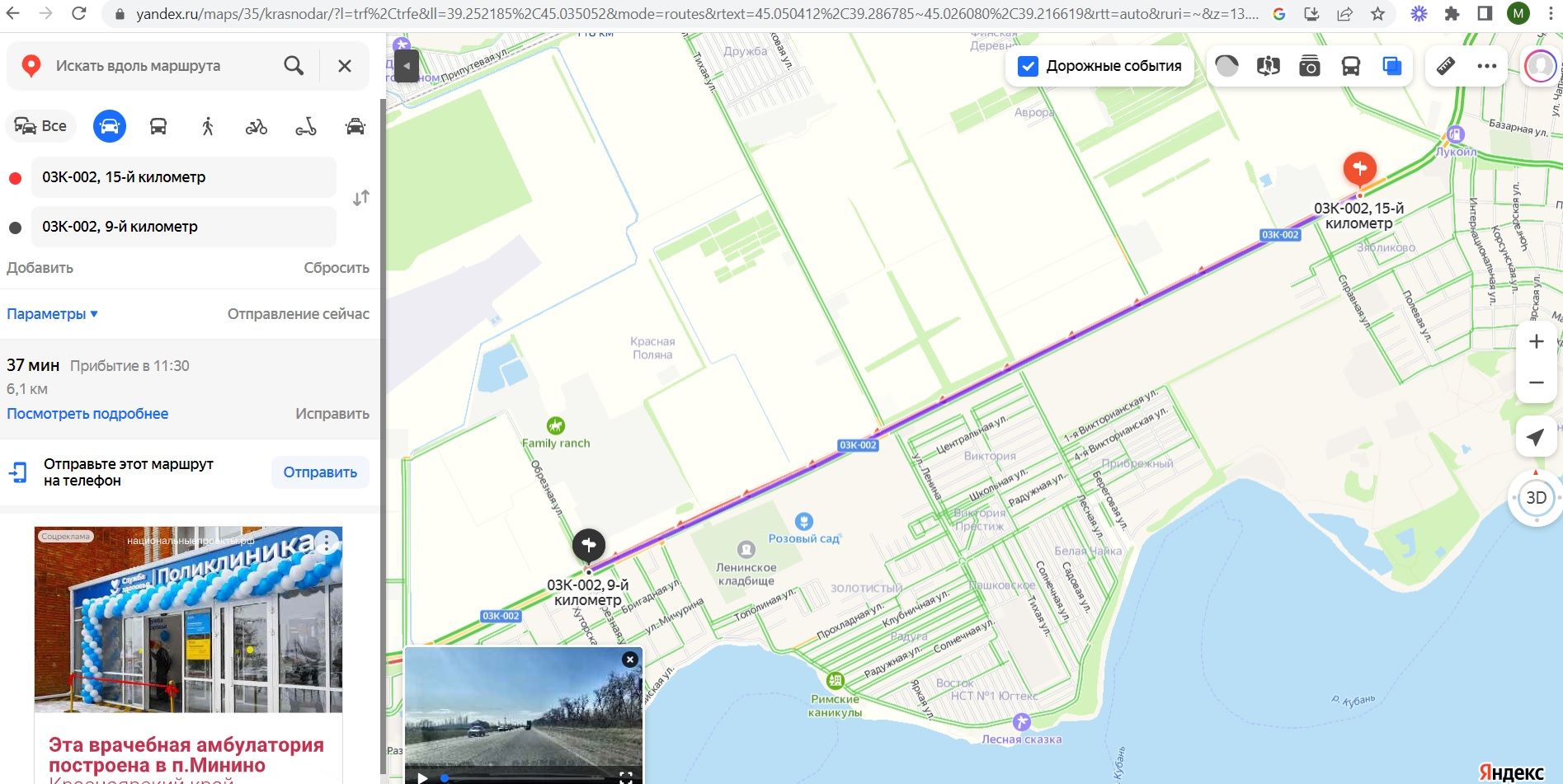Toggle the 3D map view
Screen dimensions: 1563x784
pyautogui.click(x=1536, y=498)
